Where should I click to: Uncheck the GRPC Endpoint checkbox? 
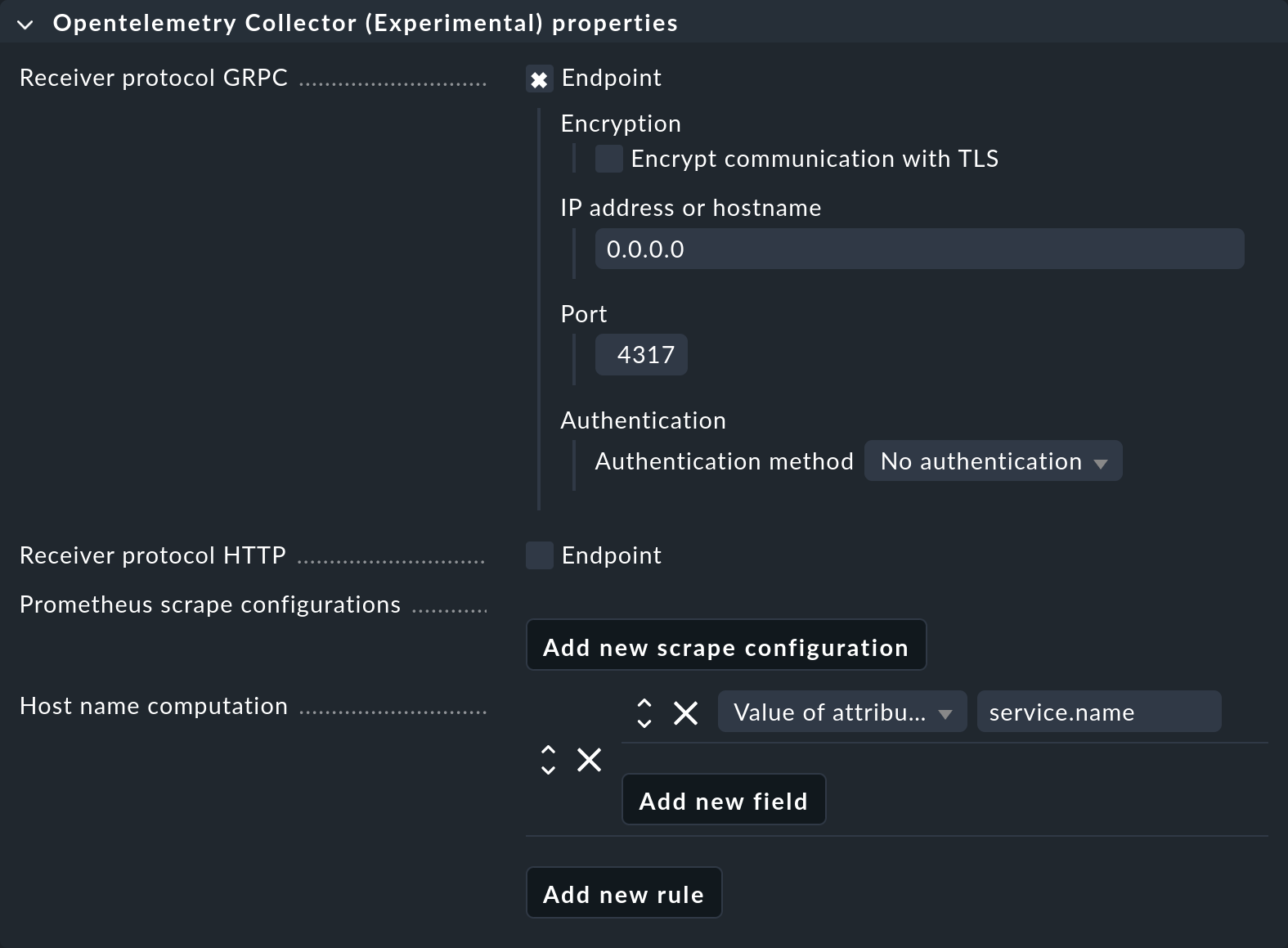tap(539, 79)
